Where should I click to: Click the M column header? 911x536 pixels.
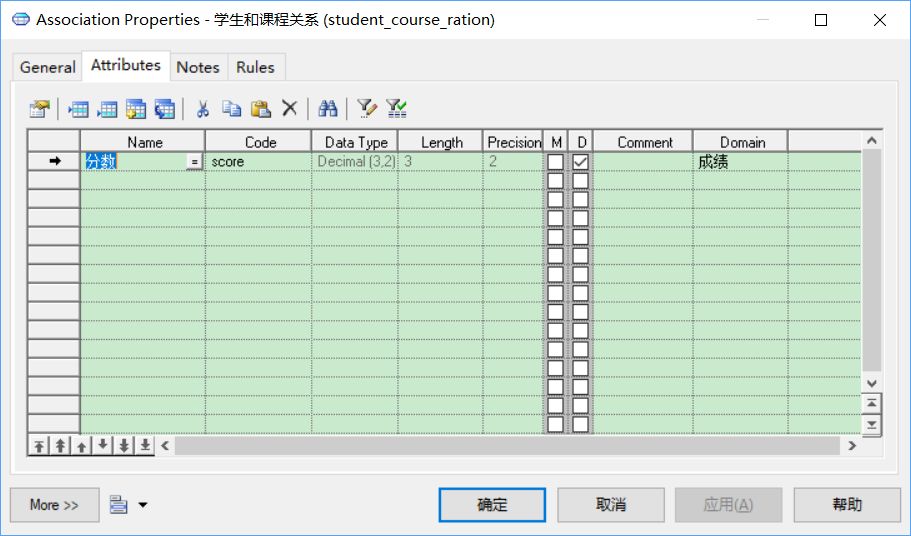point(555,142)
